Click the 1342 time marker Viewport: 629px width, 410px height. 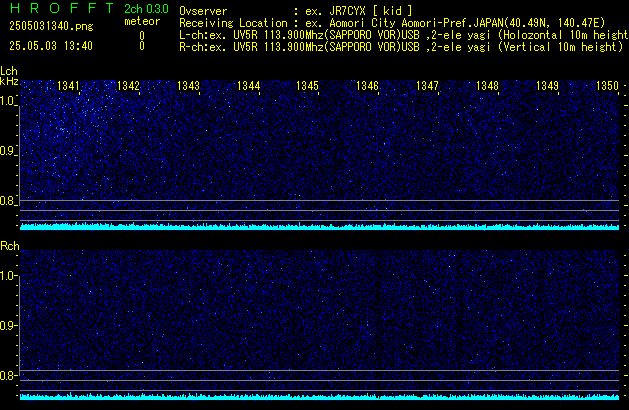click(128, 85)
